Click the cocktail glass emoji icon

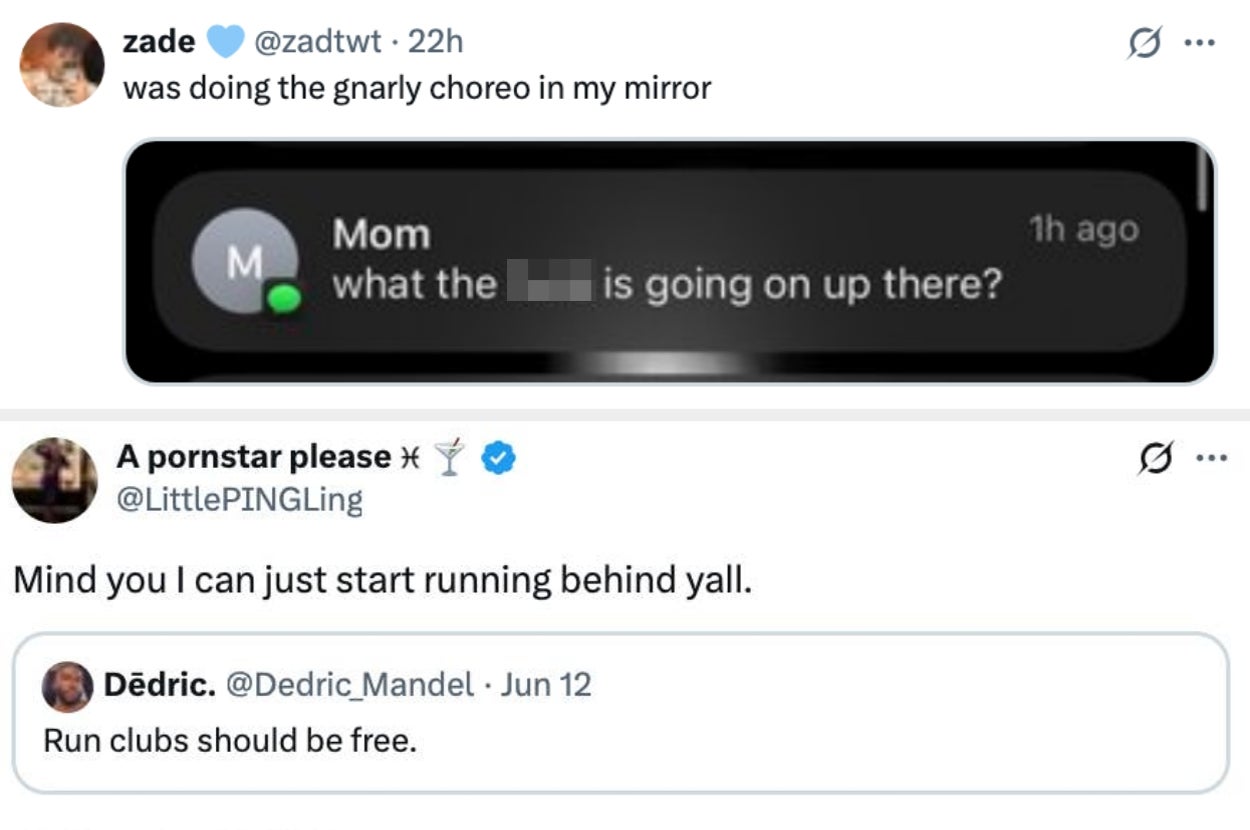tap(452, 457)
